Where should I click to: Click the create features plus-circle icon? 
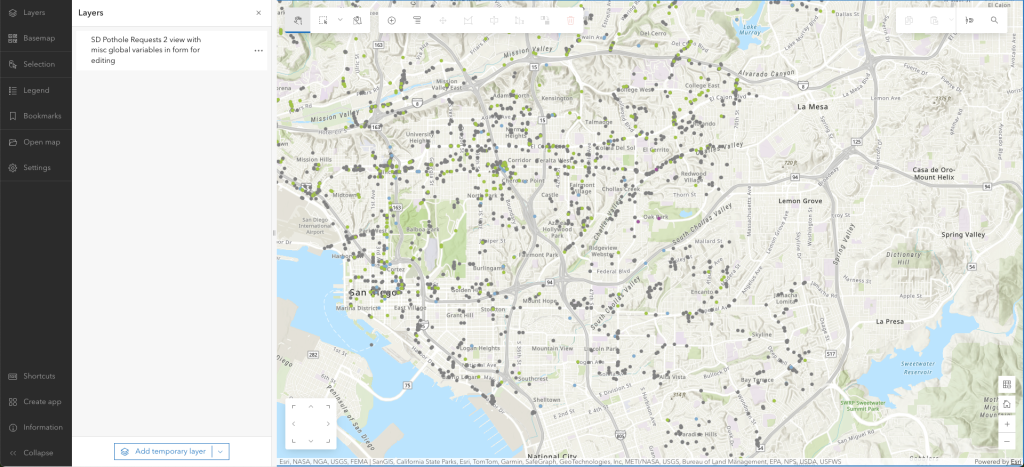391,20
